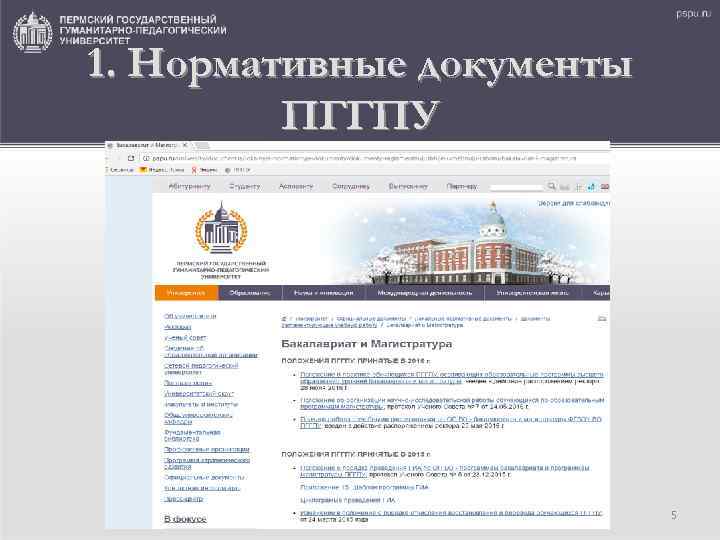Select the Университетская жизнь navigation tab

[x=533, y=292]
